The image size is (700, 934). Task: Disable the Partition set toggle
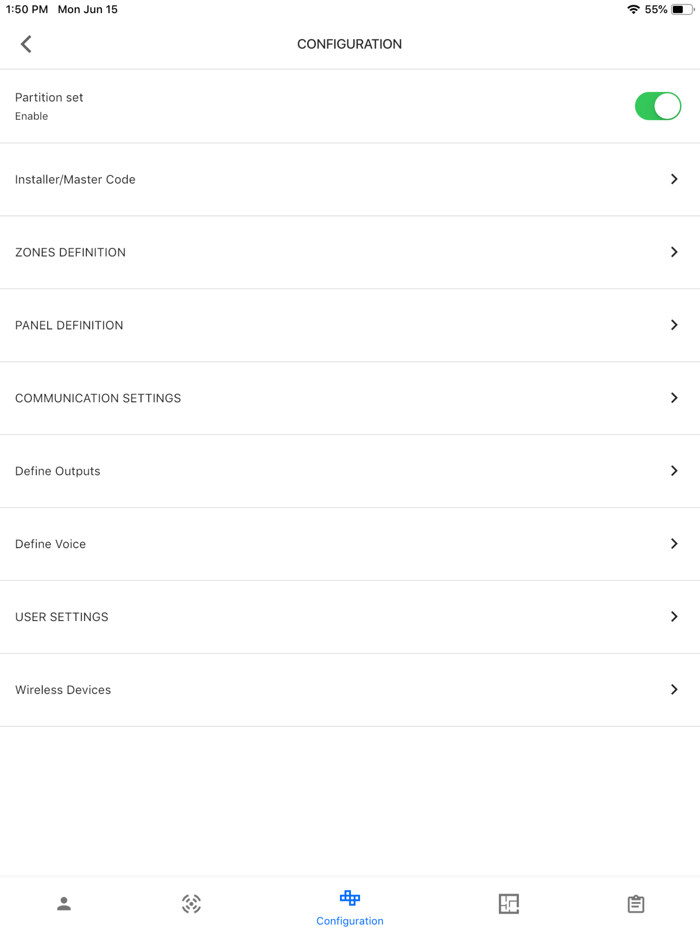tap(657, 106)
